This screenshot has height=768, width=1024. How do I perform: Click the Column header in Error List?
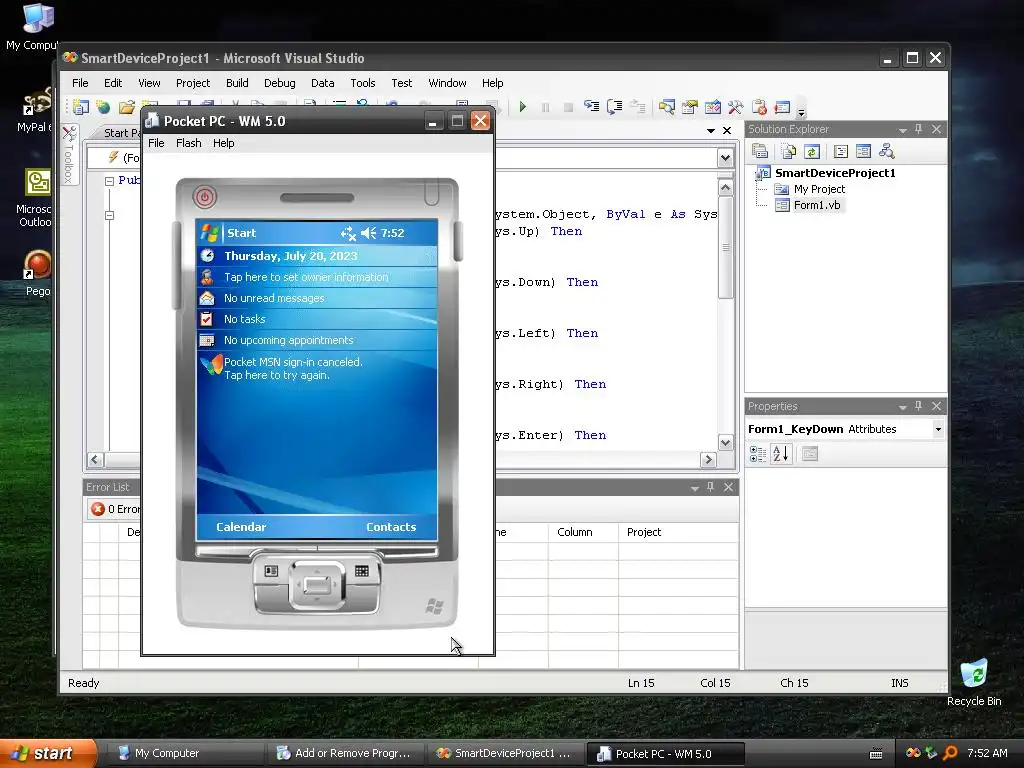[583, 532]
